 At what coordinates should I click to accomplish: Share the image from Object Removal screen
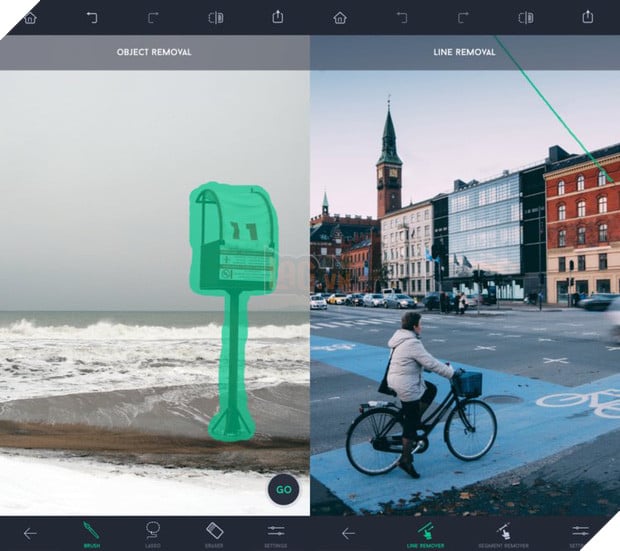[278, 17]
